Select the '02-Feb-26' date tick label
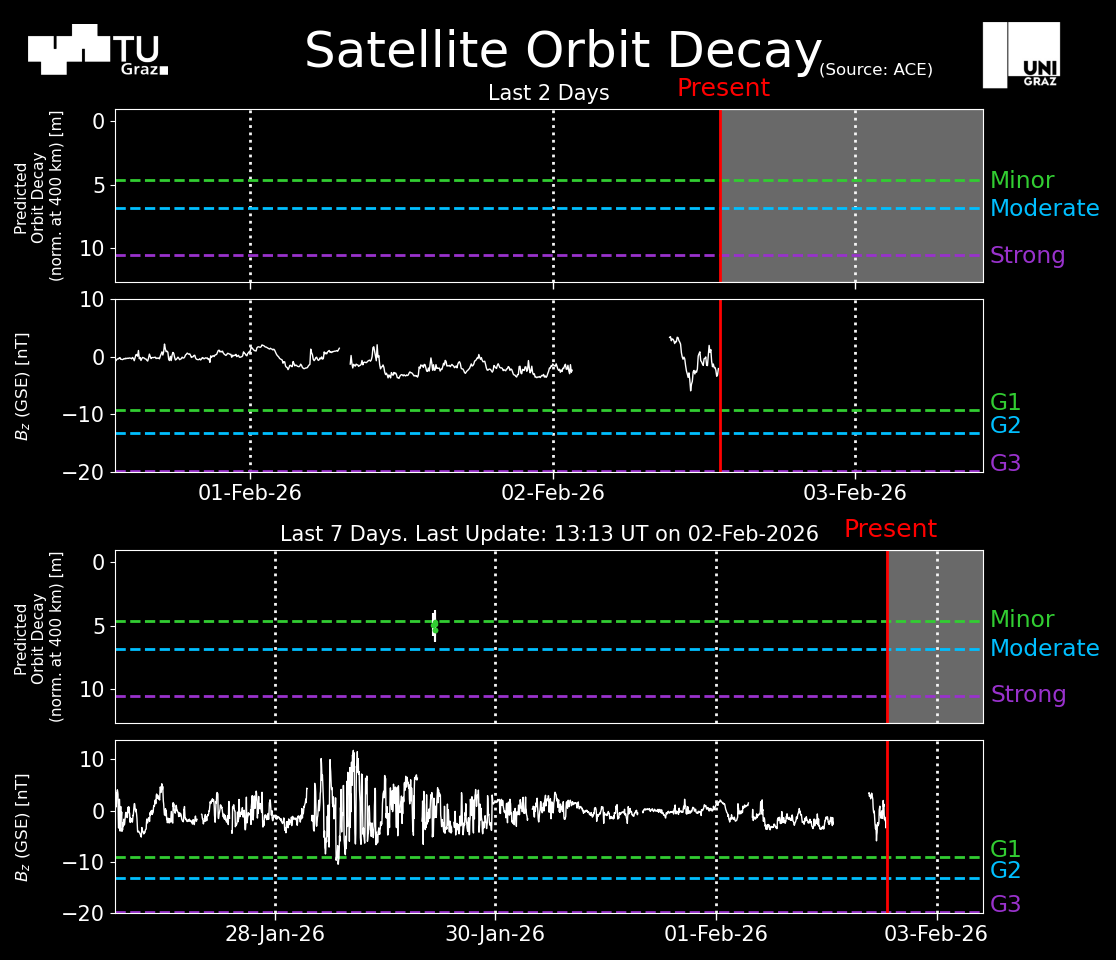Viewport: 1116px width, 960px height. (553, 493)
